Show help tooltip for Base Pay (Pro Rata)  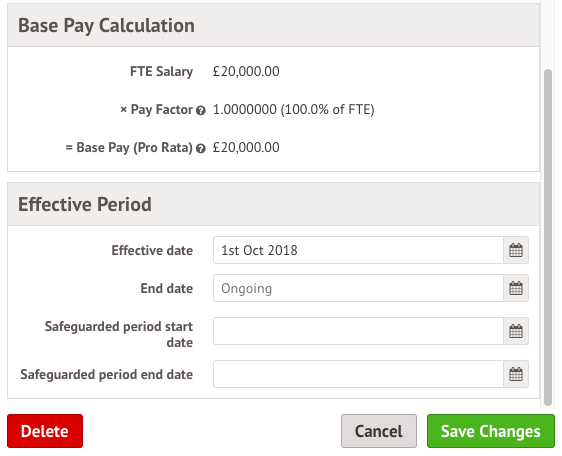201,148
